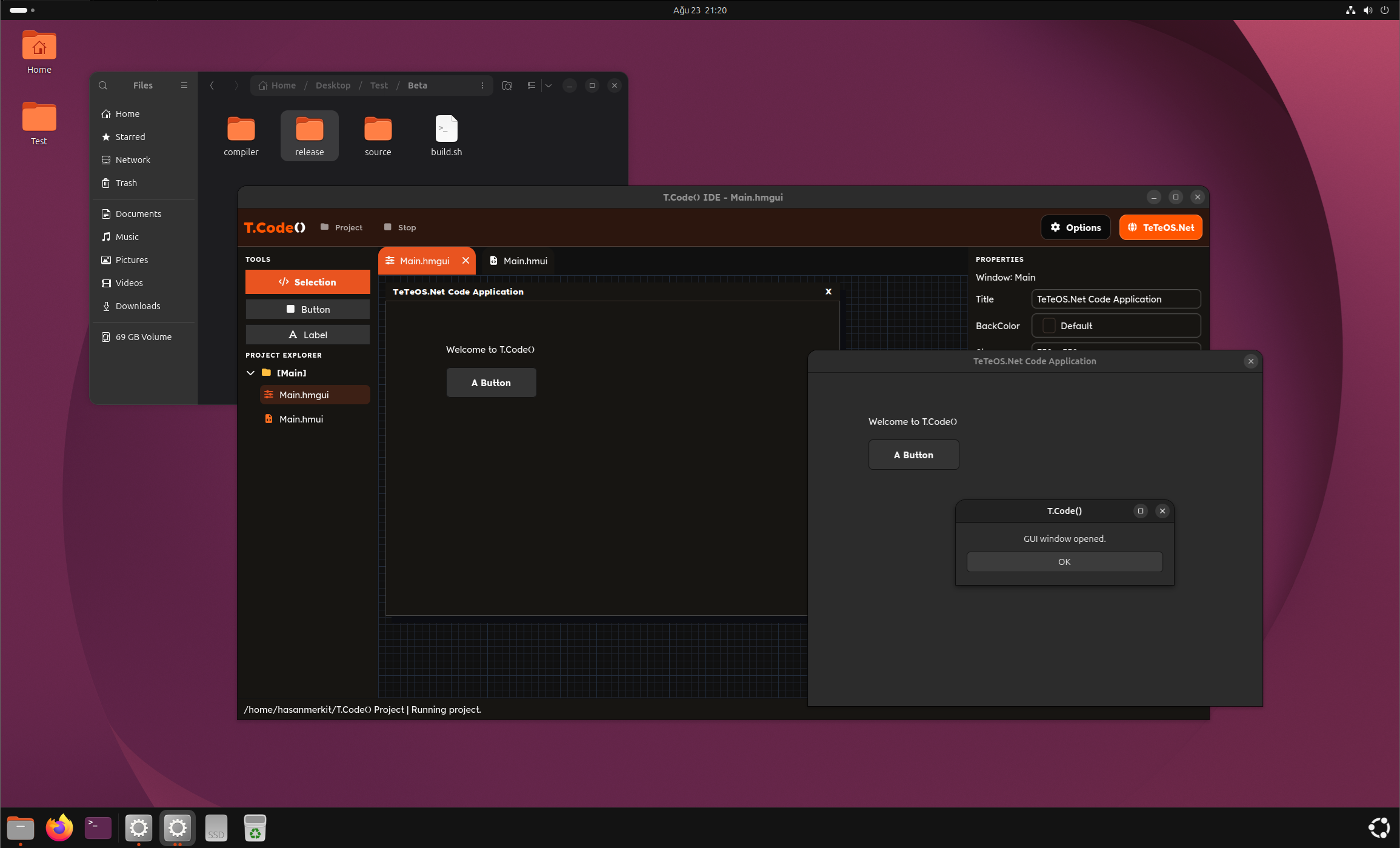Open Pictures in Files sidebar
Screen dimensions: 1400x848
144,260
